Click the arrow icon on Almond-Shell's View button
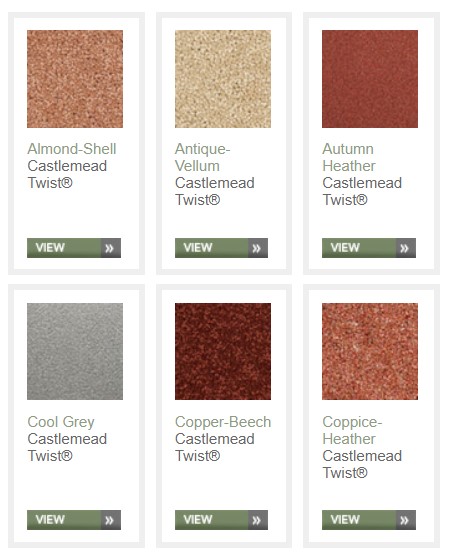This screenshot has height=555, width=450. pos(109,248)
